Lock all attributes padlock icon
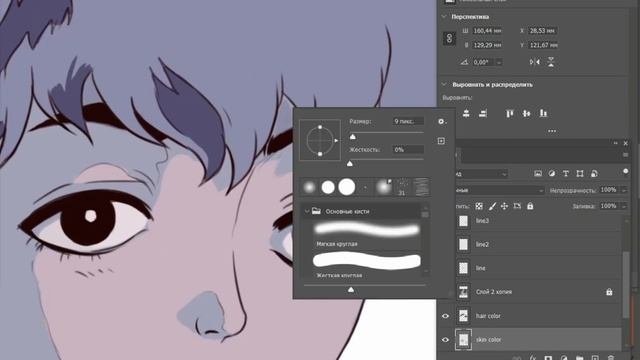 pyautogui.click(x=530, y=206)
